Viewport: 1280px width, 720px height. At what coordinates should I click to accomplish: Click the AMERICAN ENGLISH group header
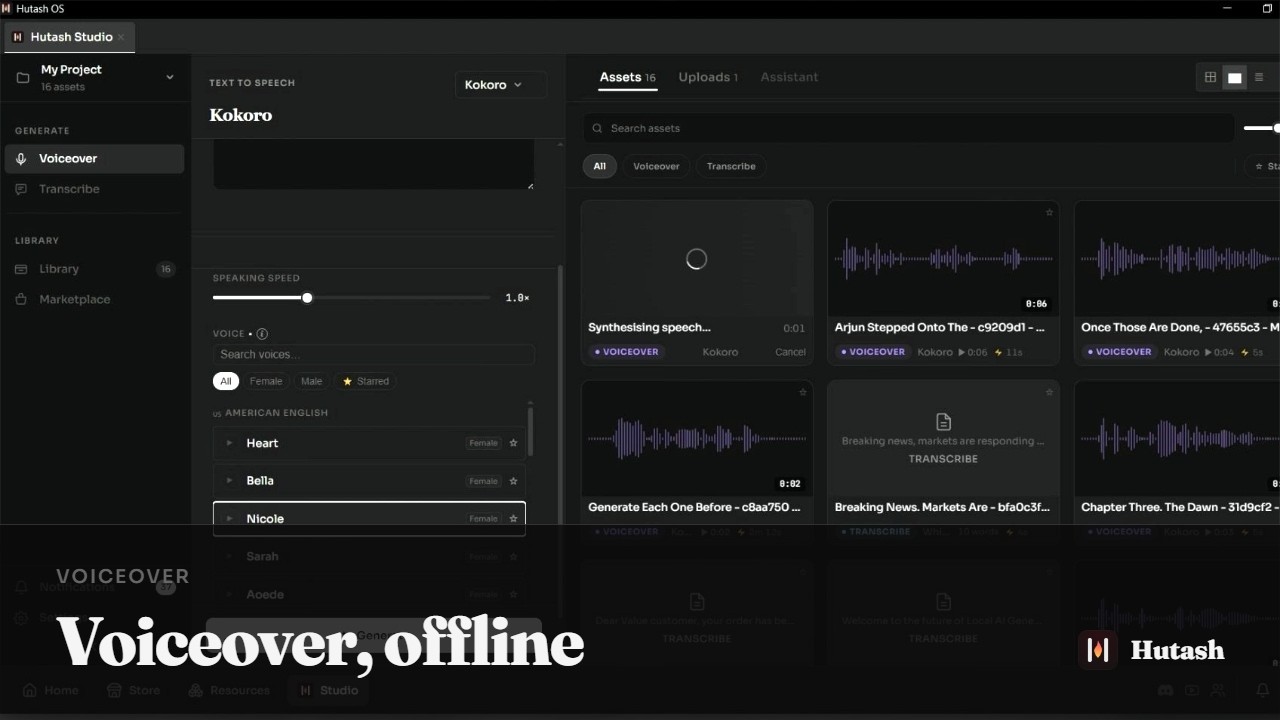276,413
